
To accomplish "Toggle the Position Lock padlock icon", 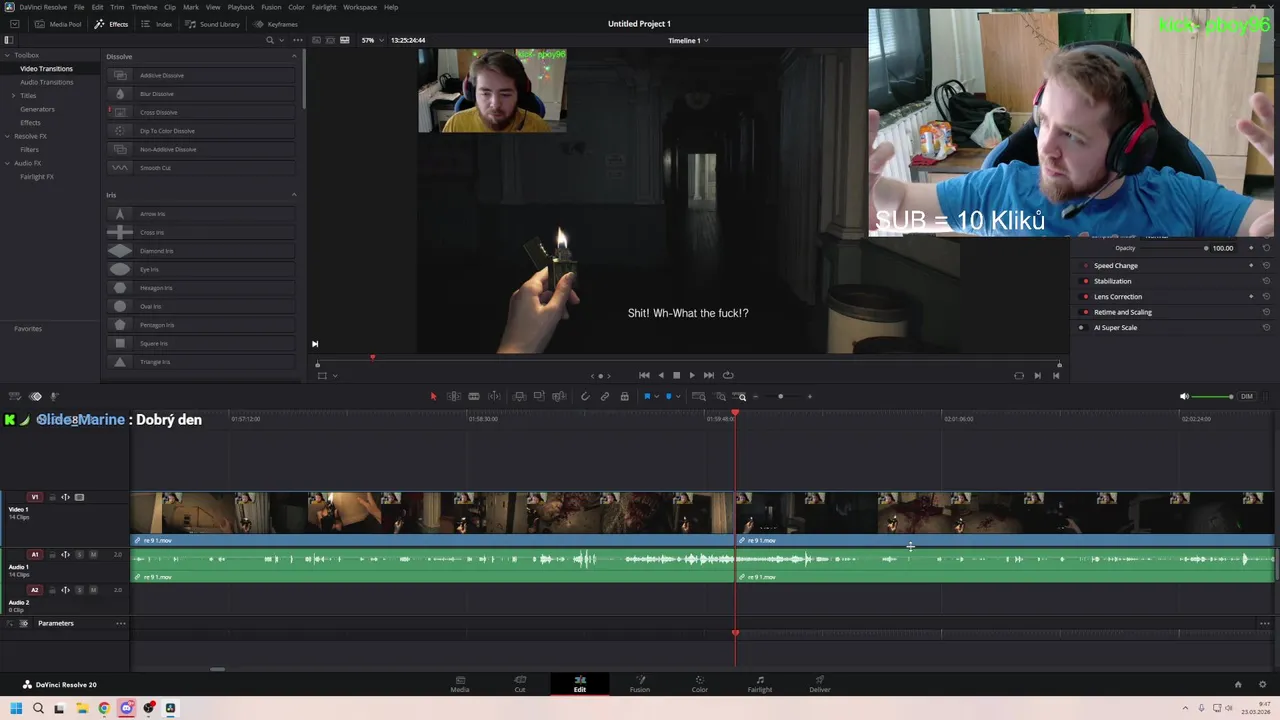I will (624, 397).
